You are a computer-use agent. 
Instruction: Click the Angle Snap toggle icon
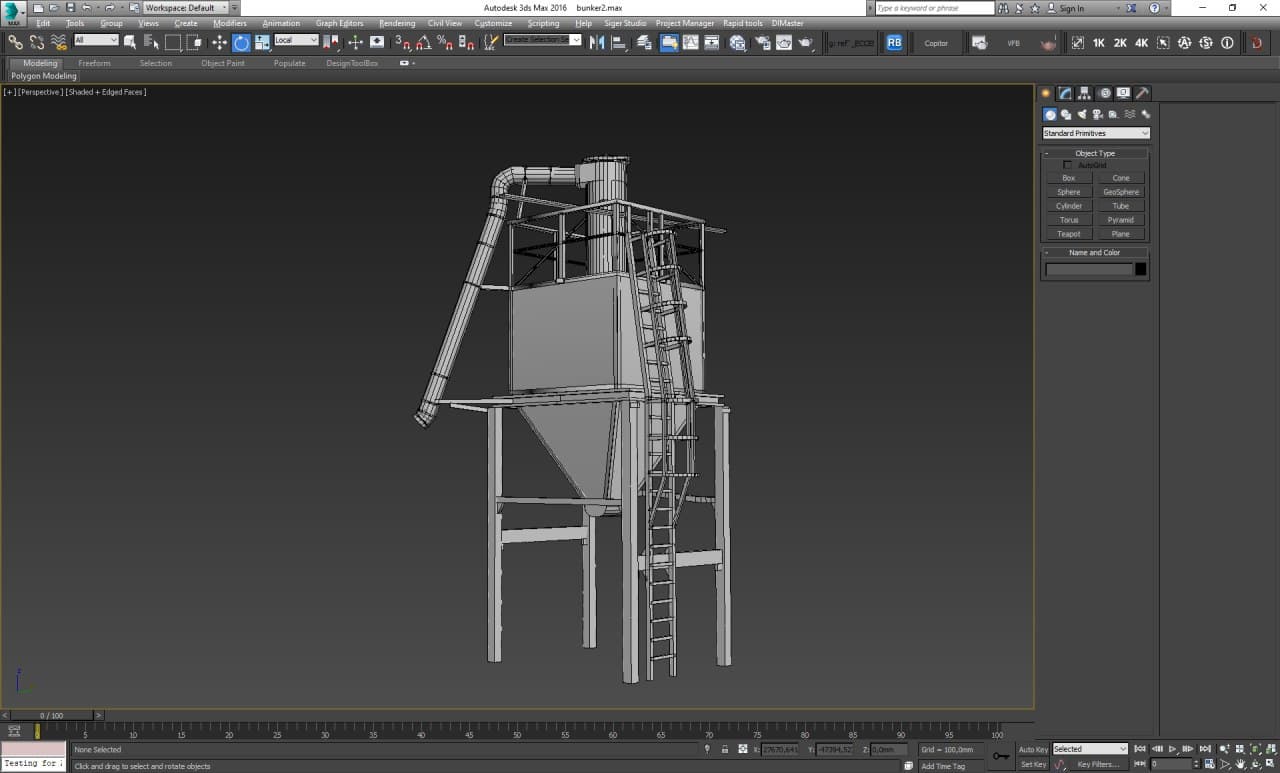coord(423,42)
